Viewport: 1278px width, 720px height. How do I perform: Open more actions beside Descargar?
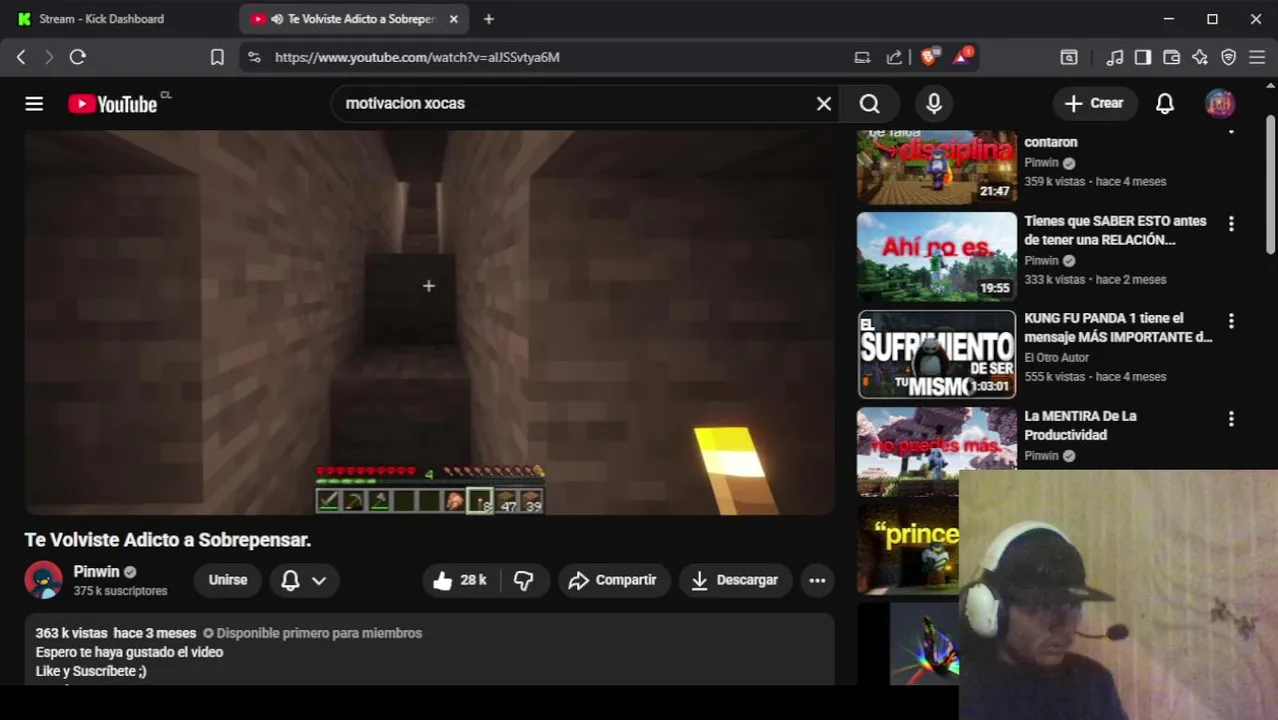817,580
